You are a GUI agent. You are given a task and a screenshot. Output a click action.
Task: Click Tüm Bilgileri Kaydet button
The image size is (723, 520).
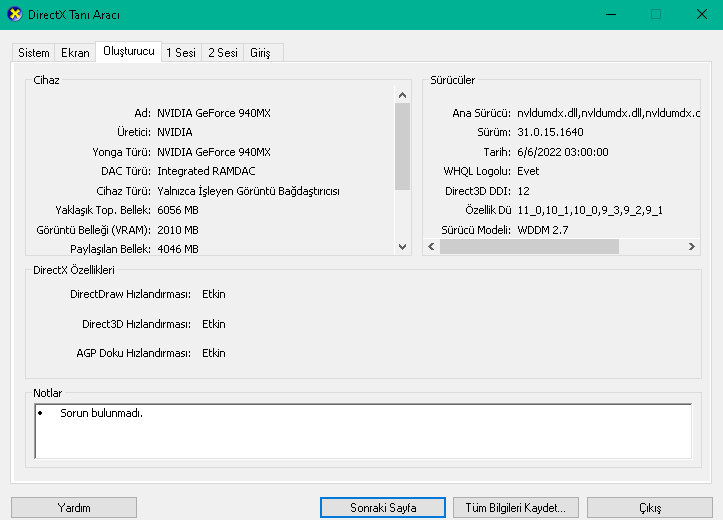coord(516,508)
